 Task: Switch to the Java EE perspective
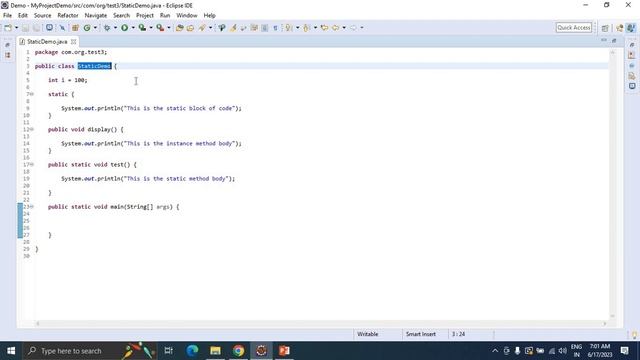click(x=620, y=28)
